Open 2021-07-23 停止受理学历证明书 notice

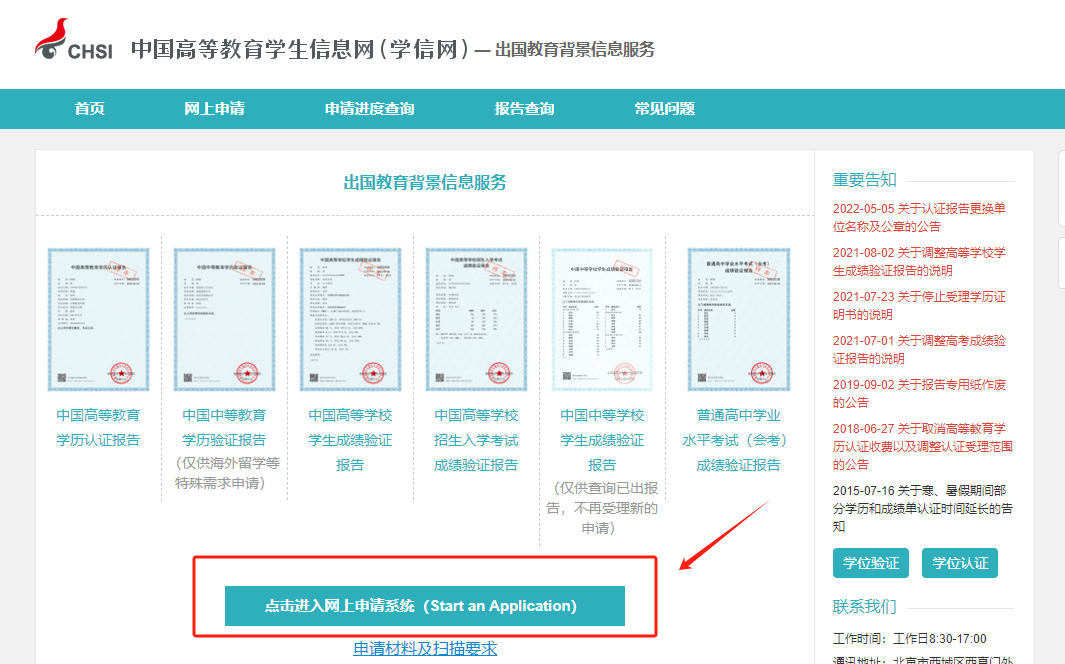pyautogui.click(x=919, y=306)
